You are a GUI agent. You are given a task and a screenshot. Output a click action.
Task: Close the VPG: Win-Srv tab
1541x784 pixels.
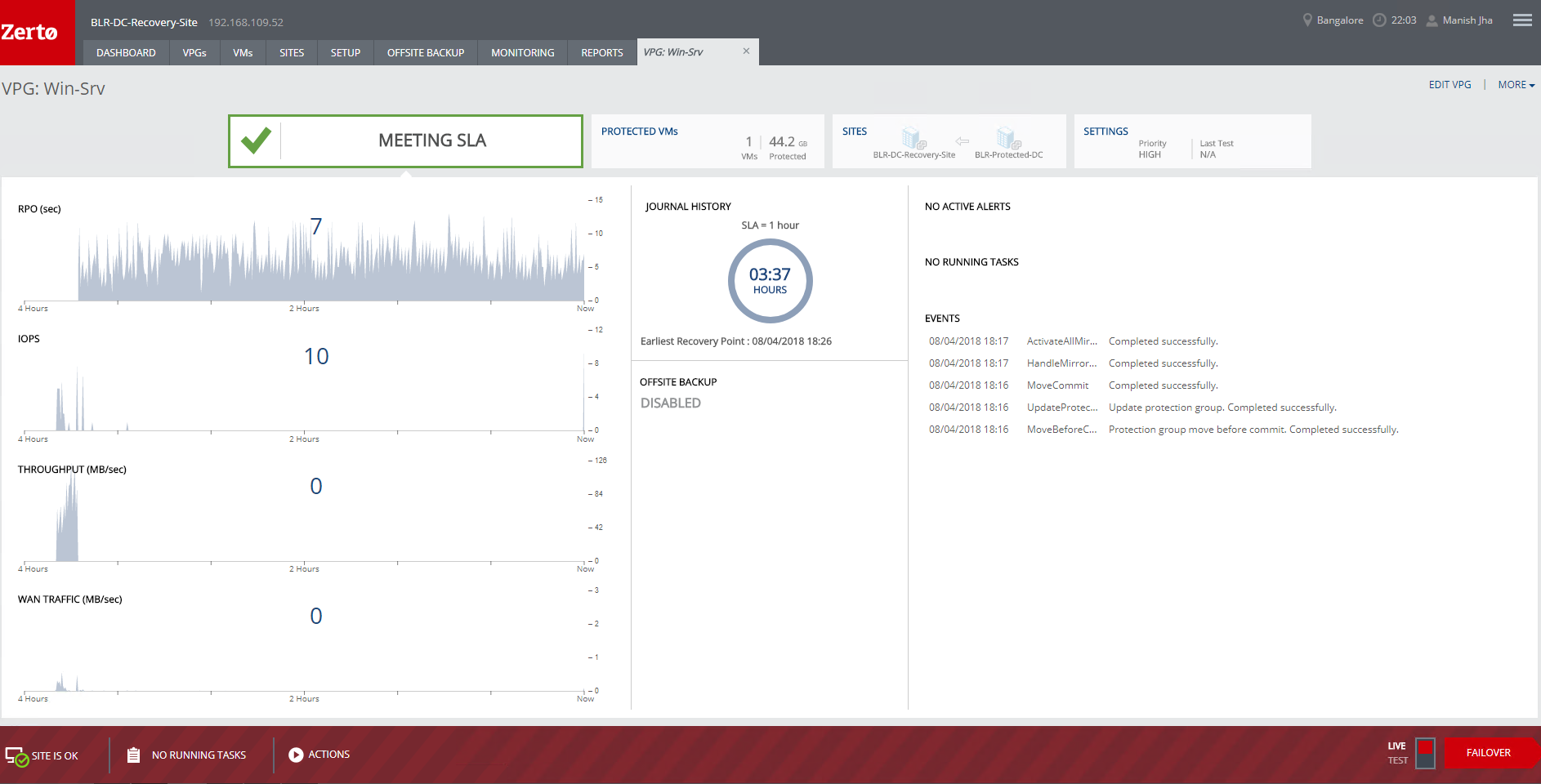coord(746,51)
